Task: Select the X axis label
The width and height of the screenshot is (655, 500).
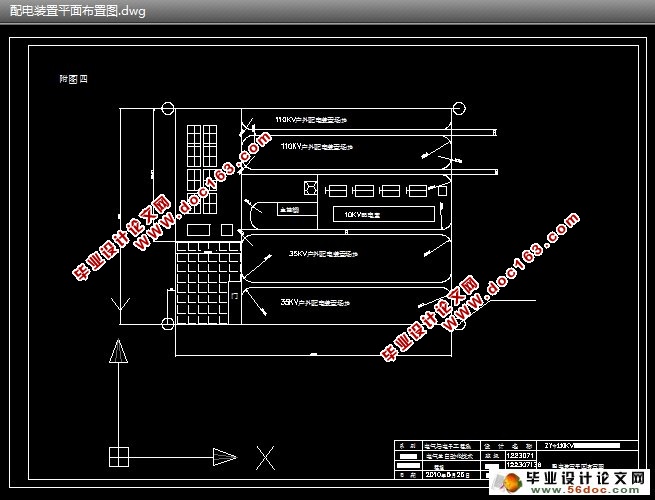Action: click(265, 458)
